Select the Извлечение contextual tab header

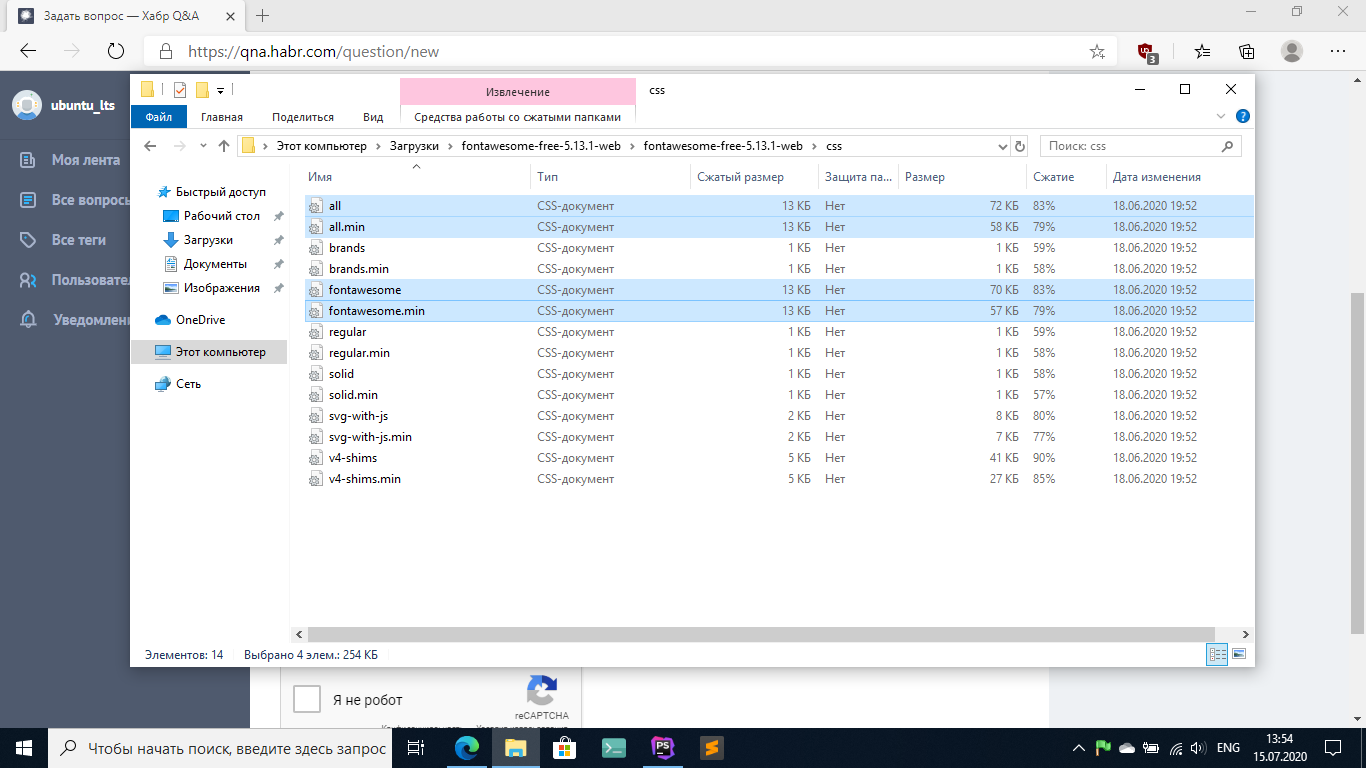click(x=518, y=92)
